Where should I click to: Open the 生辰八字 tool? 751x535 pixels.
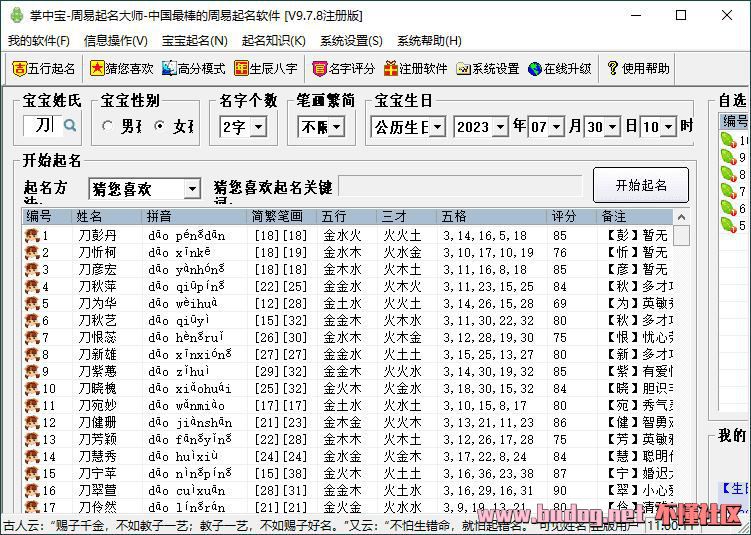point(242,69)
